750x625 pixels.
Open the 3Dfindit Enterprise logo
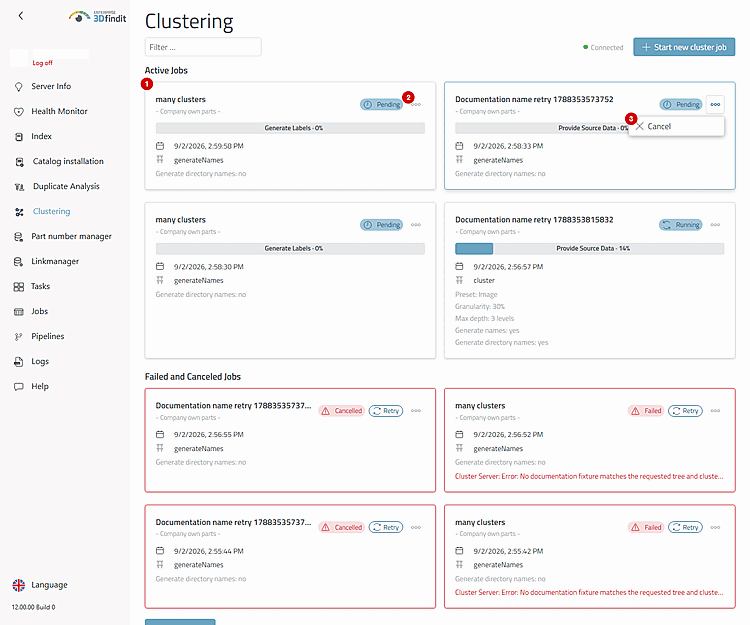point(98,17)
